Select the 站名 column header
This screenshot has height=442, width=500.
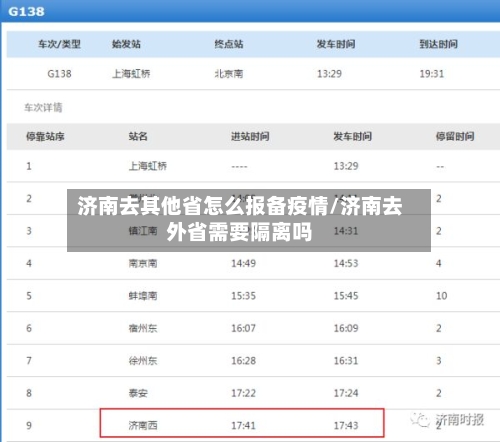(x=138, y=136)
